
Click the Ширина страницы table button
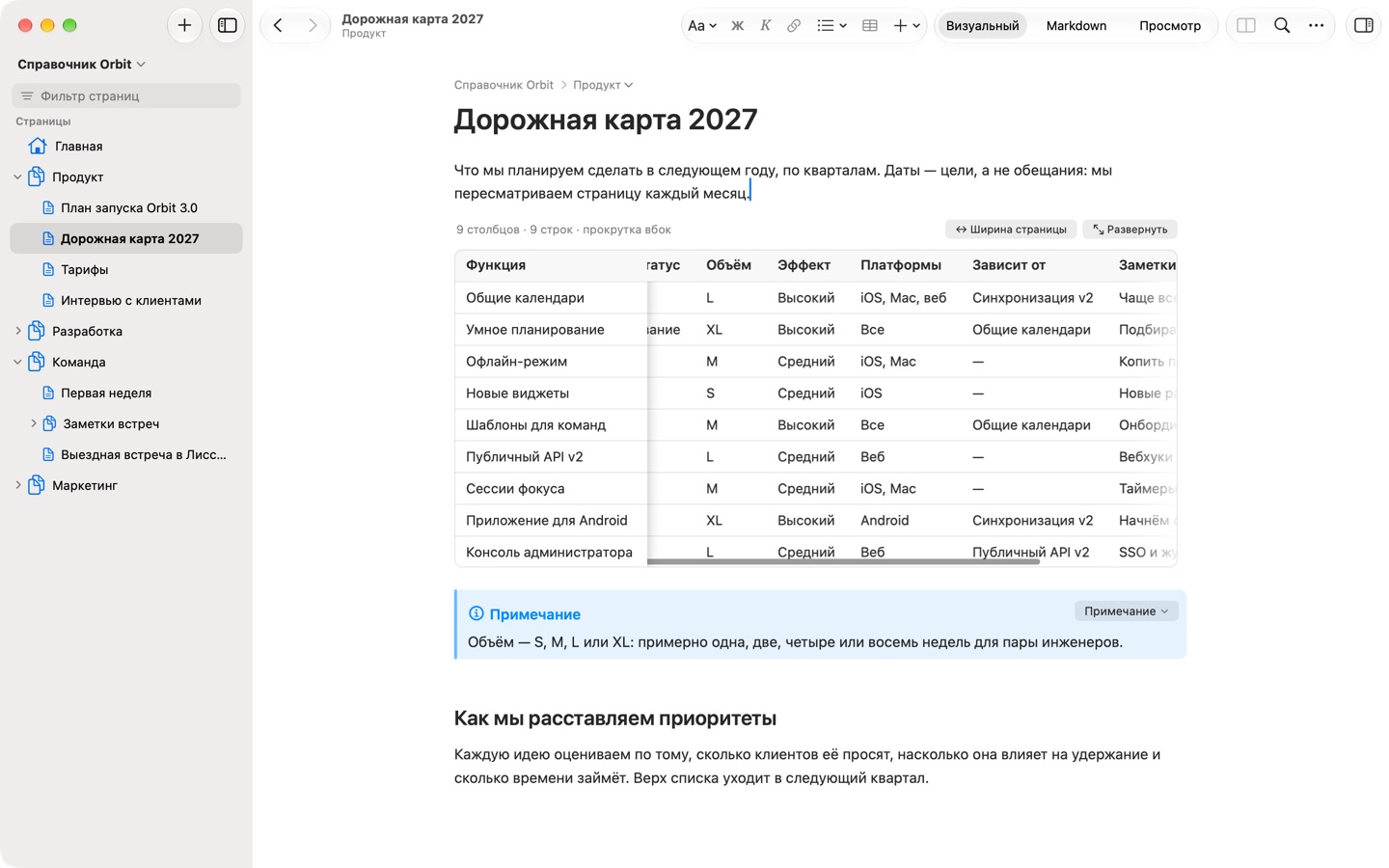pos(1011,230)
